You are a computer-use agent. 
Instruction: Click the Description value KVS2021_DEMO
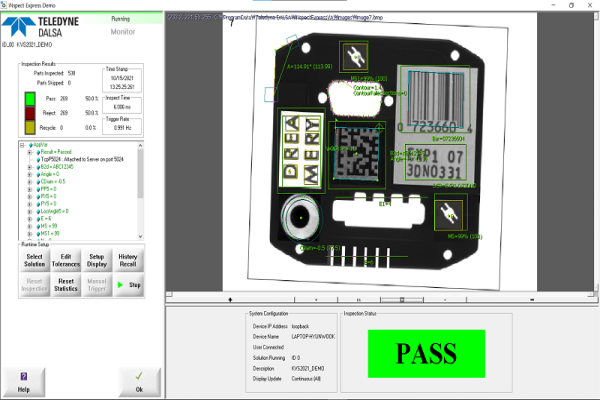308,369
